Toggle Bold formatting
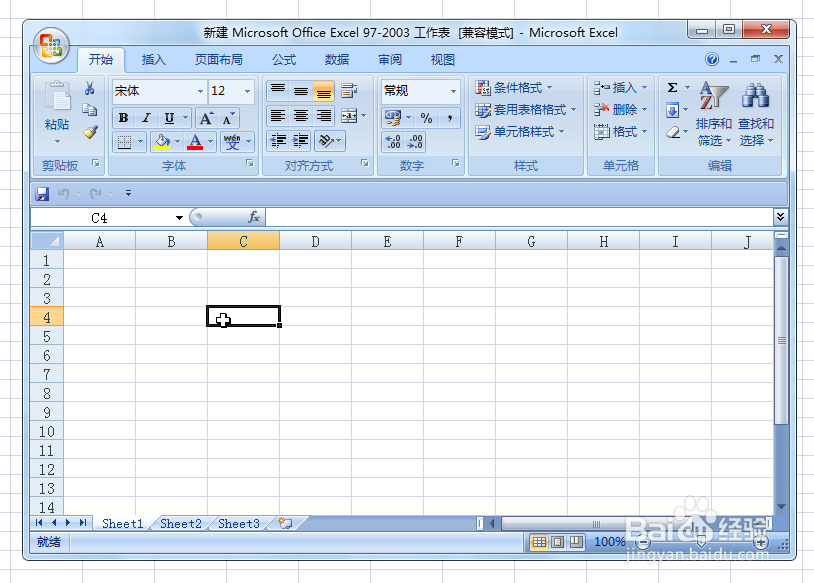The height and width of the screenshot is (583, 814). click(x=124, y=118)
